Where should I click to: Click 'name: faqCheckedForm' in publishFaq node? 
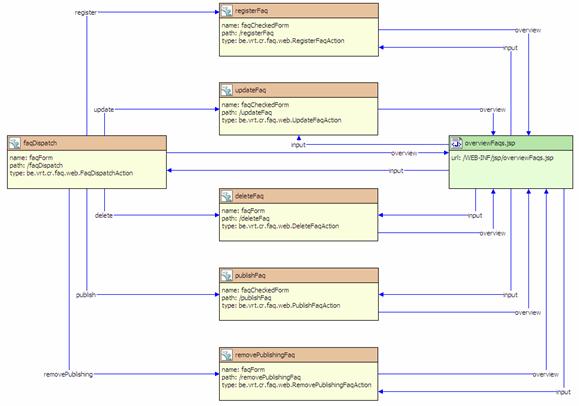[255, 290]
